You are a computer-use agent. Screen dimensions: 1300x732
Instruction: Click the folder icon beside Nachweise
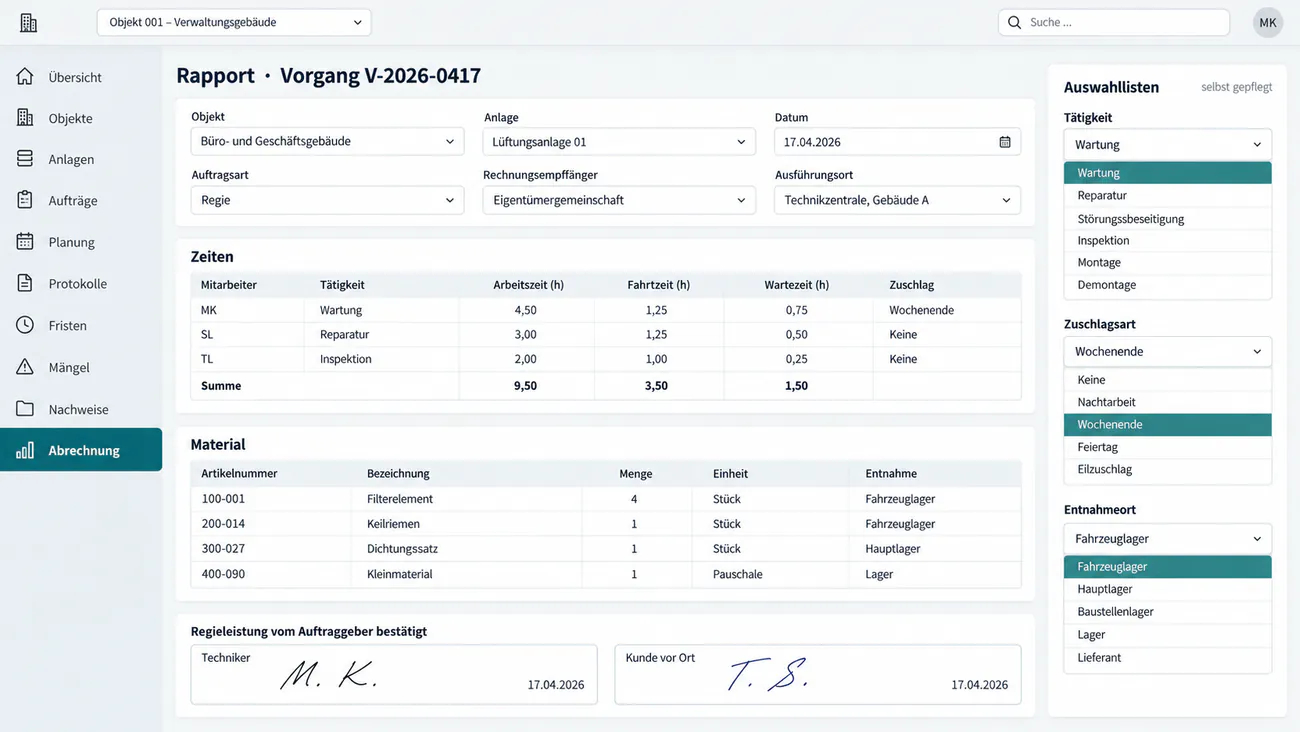click(x=25, y=409)
